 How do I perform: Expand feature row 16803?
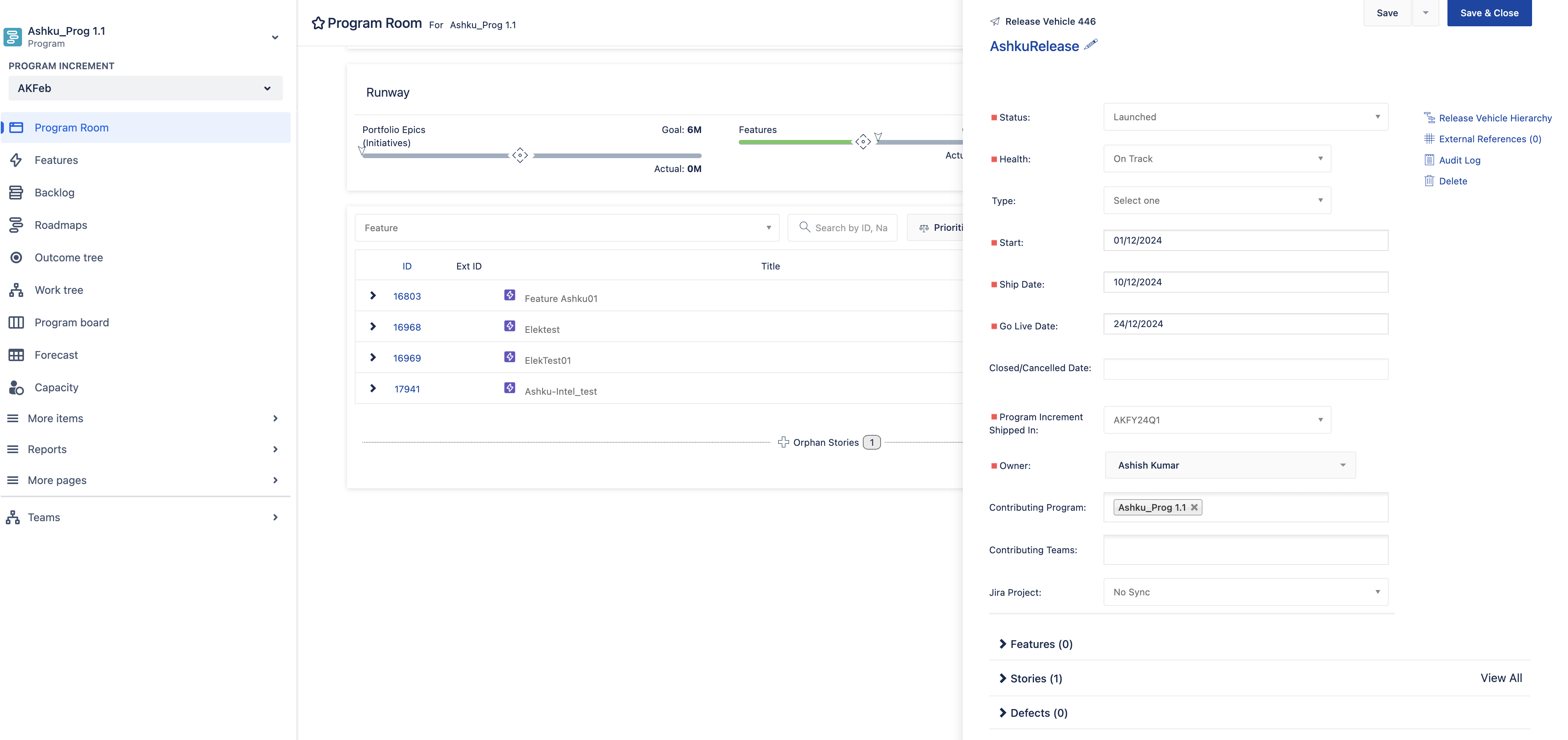click(372, 296)
